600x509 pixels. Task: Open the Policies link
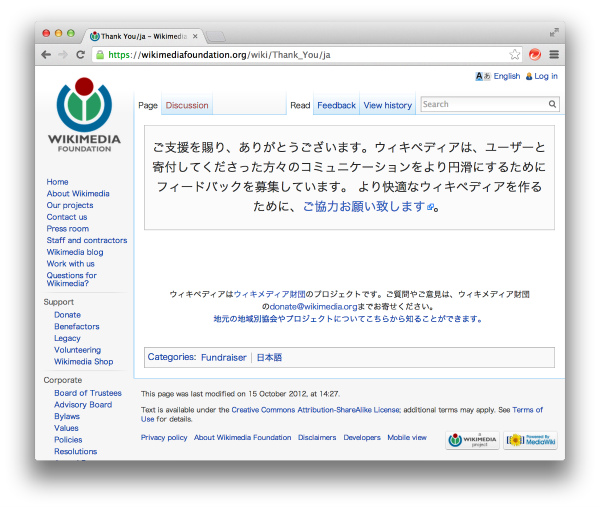(x=68, y=440)
